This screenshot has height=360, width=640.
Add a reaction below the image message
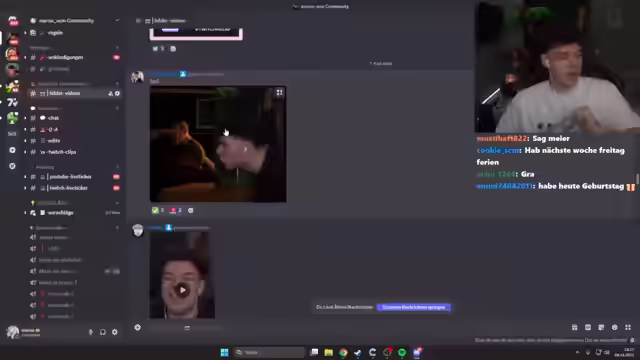tap(191, 211)
